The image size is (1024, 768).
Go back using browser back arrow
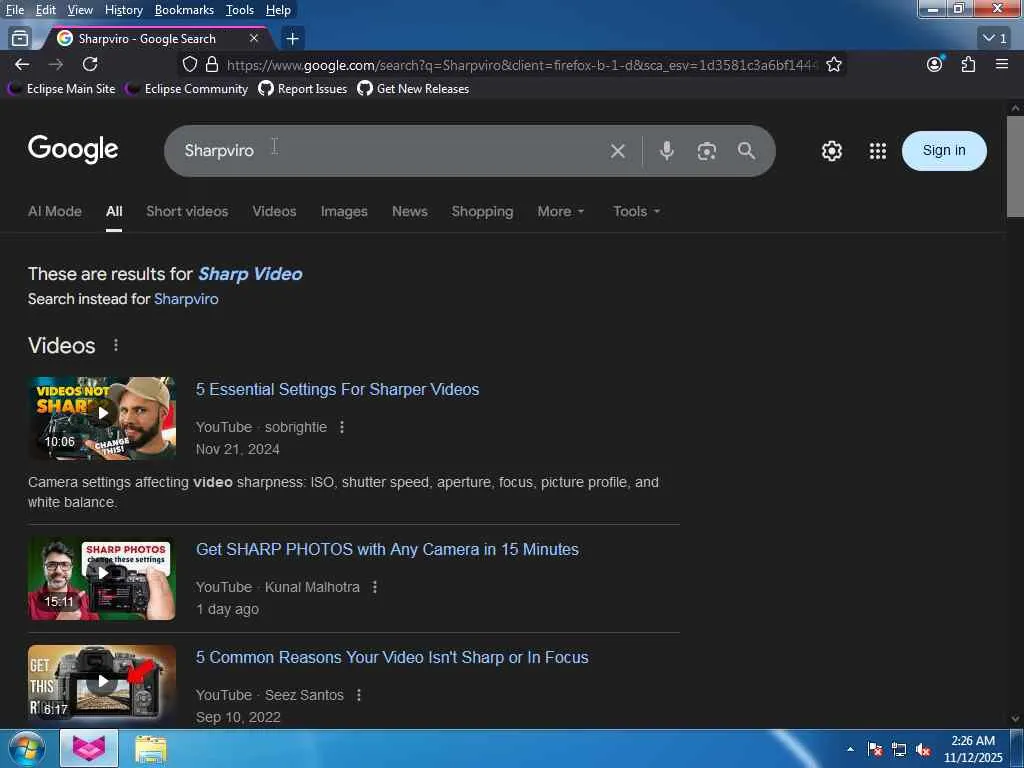[x=22, y=64]
